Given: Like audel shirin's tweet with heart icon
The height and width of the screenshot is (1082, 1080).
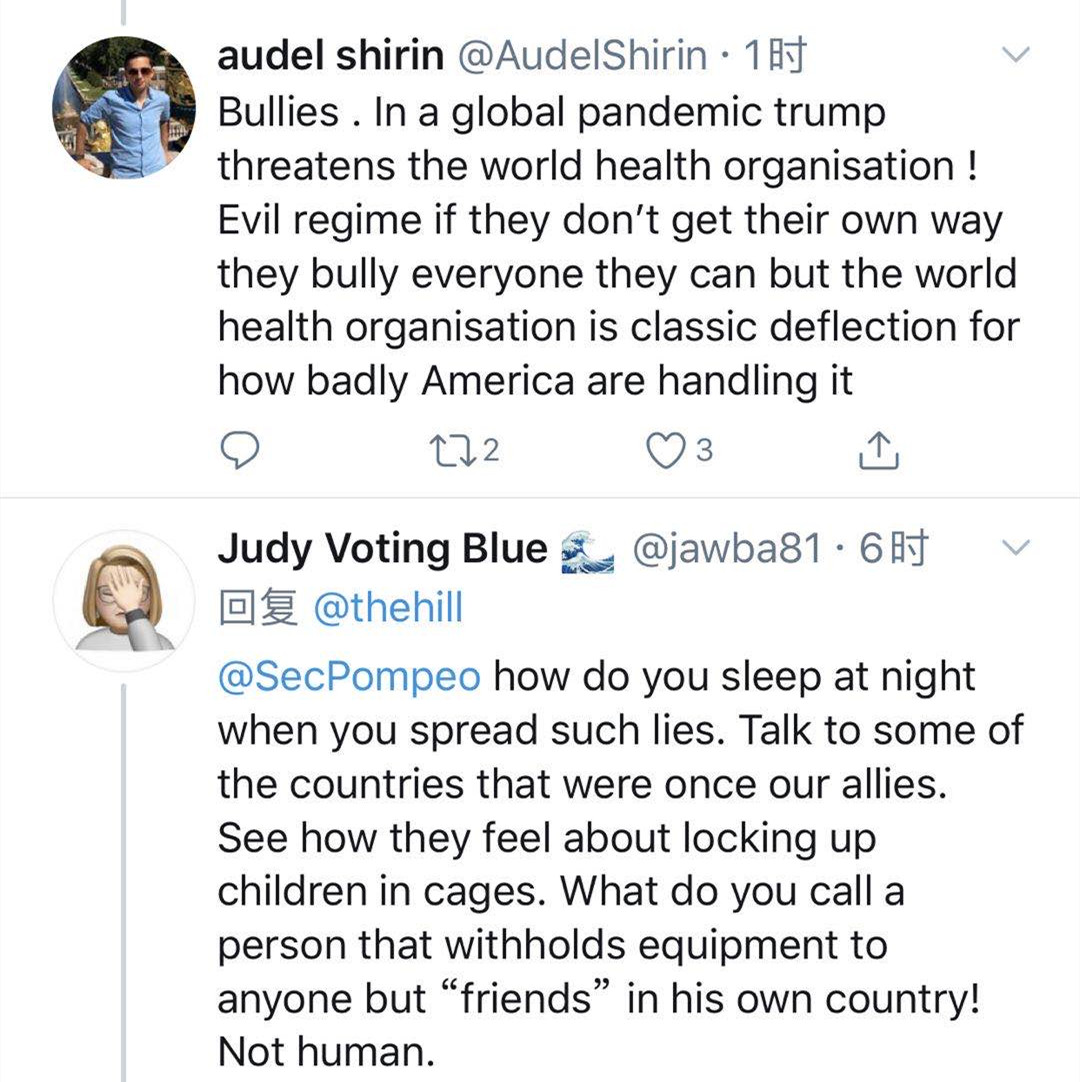Looking at the screenshot, I should tap(663, 452).
